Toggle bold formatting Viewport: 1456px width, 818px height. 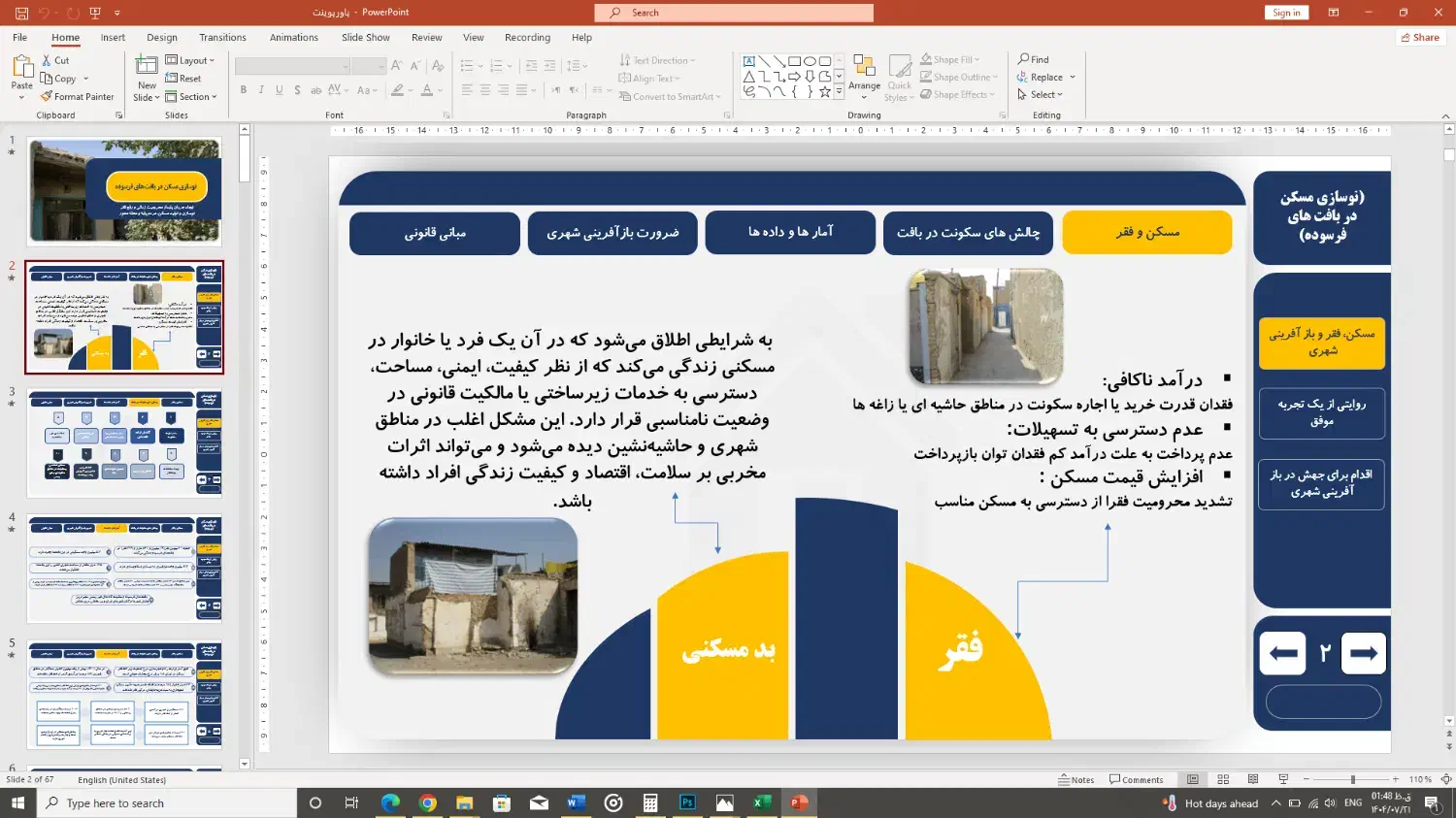pos(244,89)
